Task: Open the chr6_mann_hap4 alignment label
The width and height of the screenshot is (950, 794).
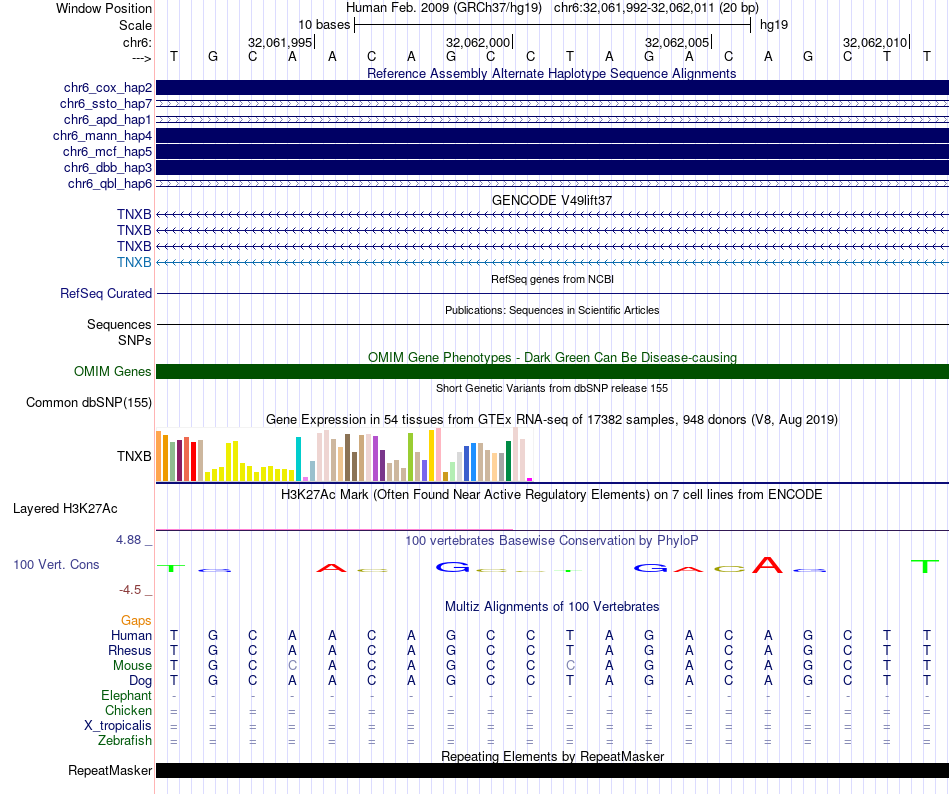Action: click(102, 136)
